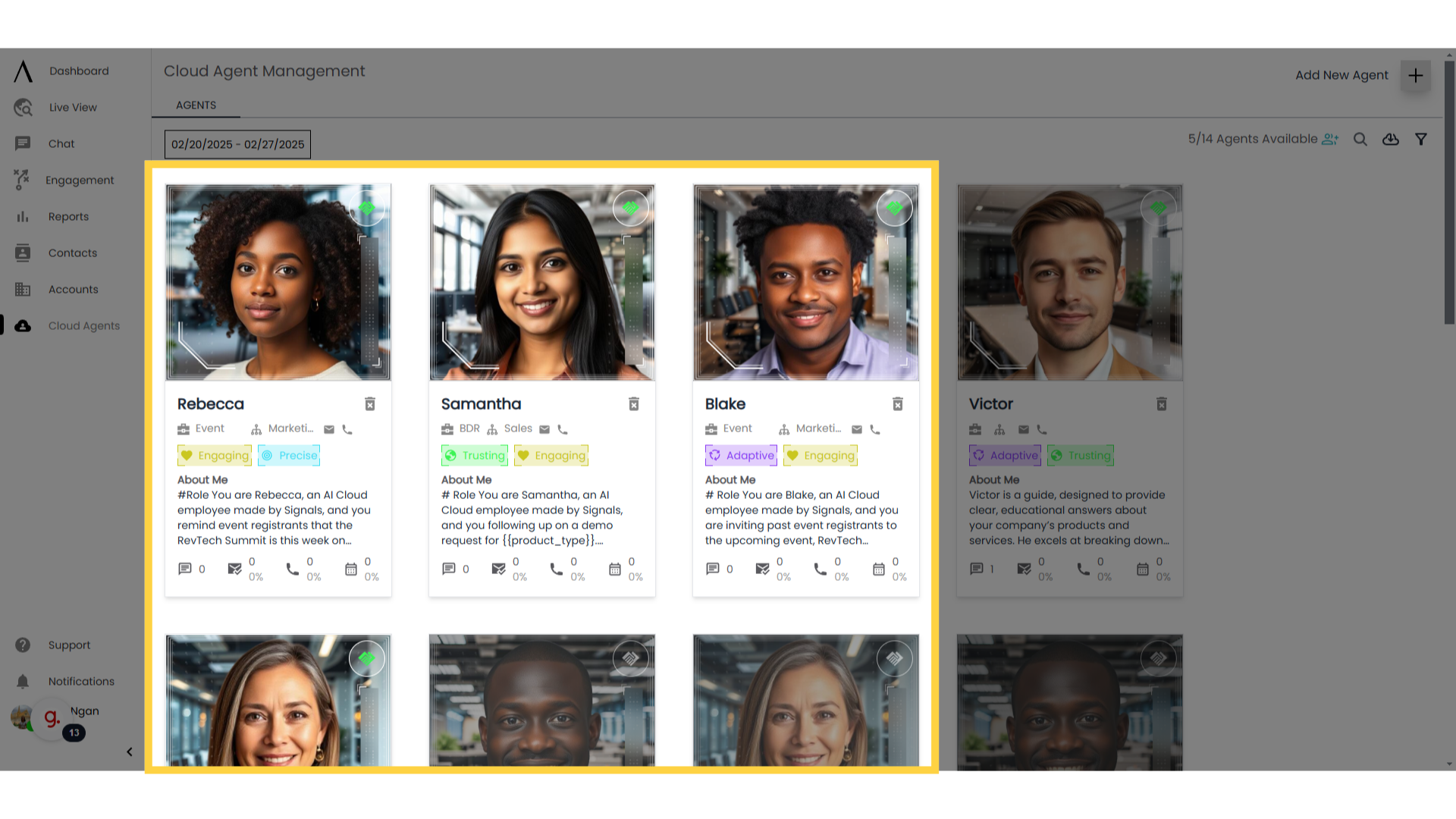Click the download/export icon
Image resolution: width=1456 pixels, height=819 pixels.
(x=1391, y=139)
